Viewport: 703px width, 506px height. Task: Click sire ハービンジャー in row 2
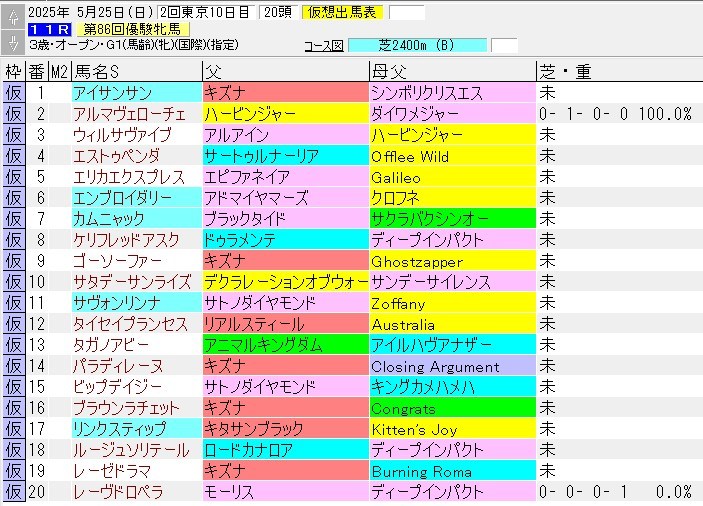point(286,114)
